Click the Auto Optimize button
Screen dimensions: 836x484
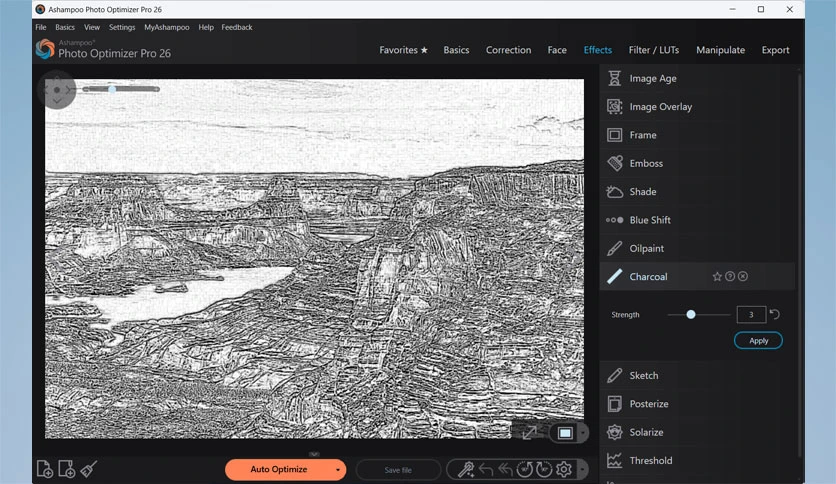(278, 470)
